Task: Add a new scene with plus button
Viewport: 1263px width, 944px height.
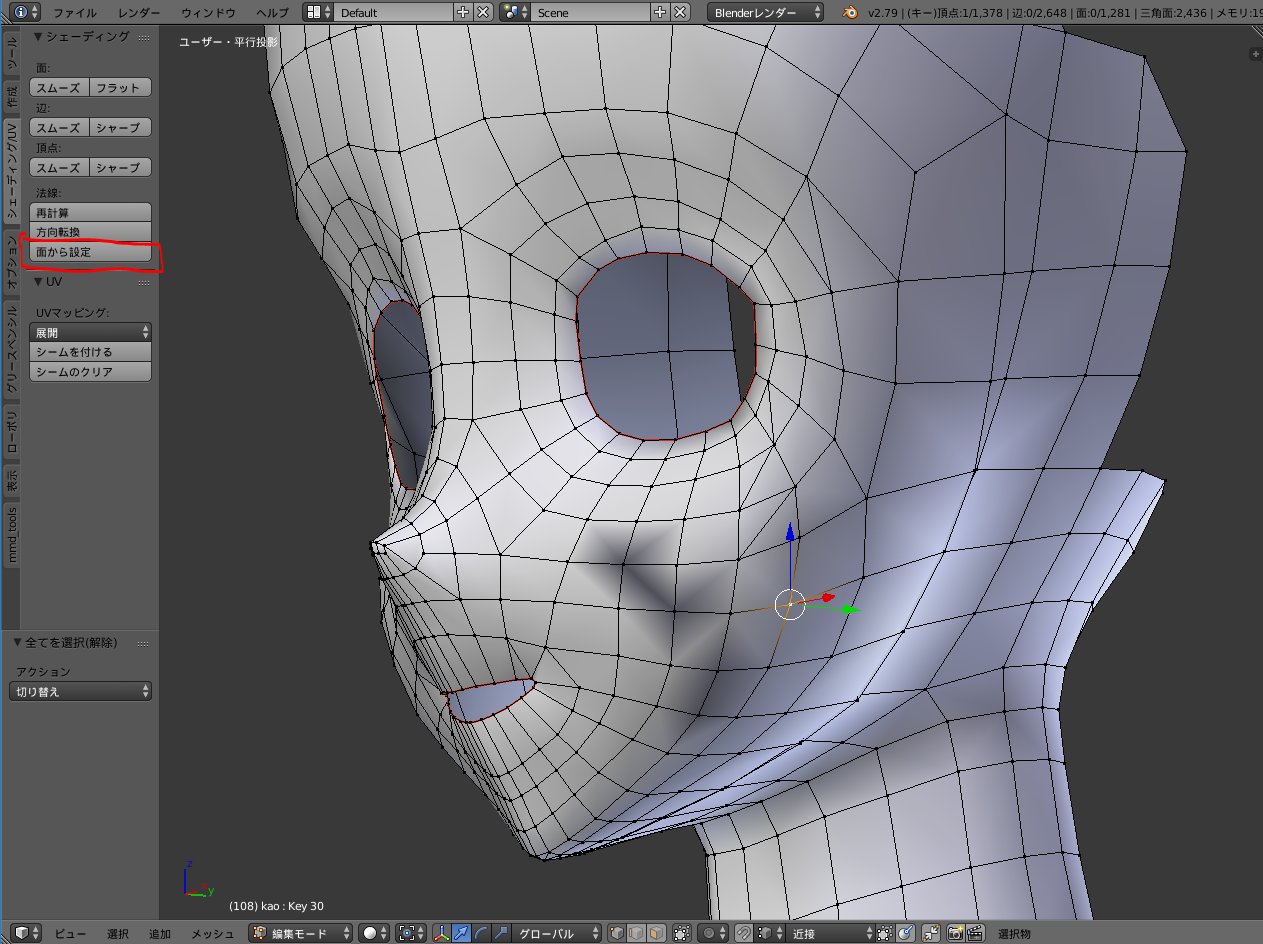Action: [660, 12]
